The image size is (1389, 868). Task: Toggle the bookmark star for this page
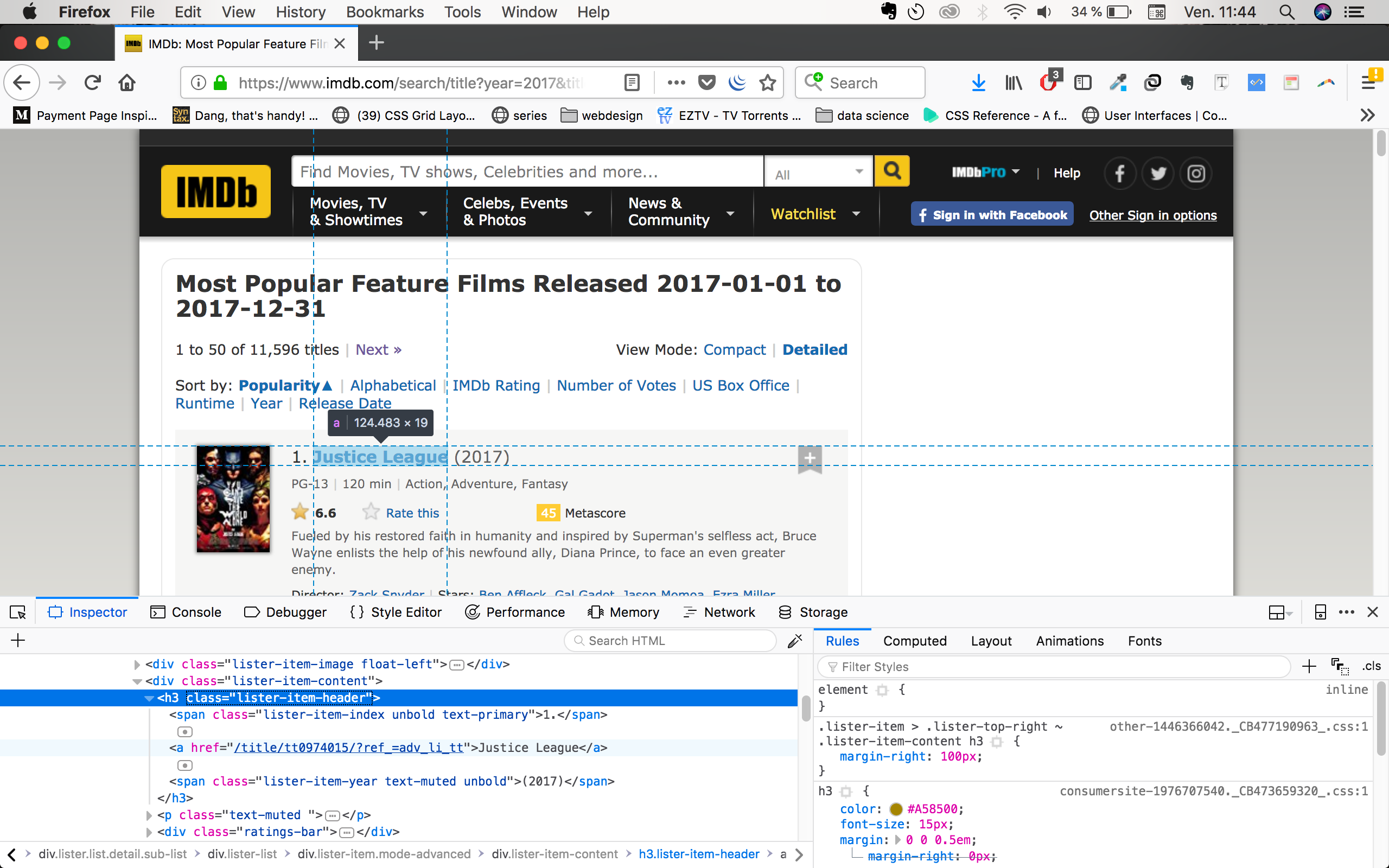click(768, 82)
